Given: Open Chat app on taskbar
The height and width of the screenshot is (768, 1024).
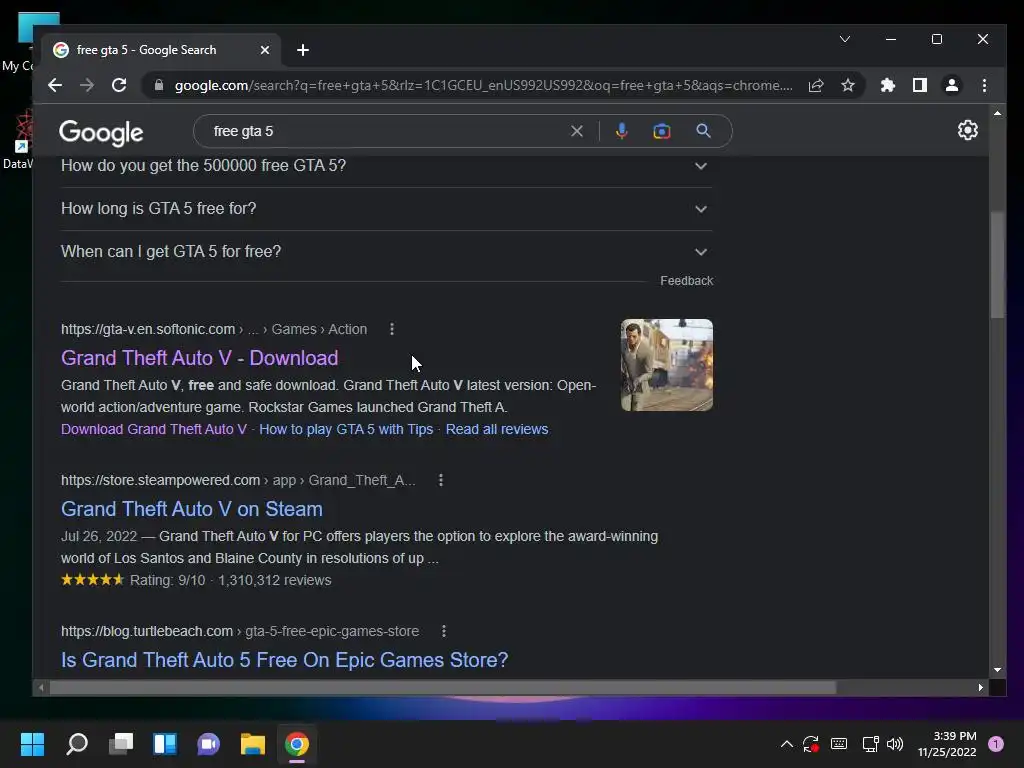Looking at the screenshot, I should 209,744.
